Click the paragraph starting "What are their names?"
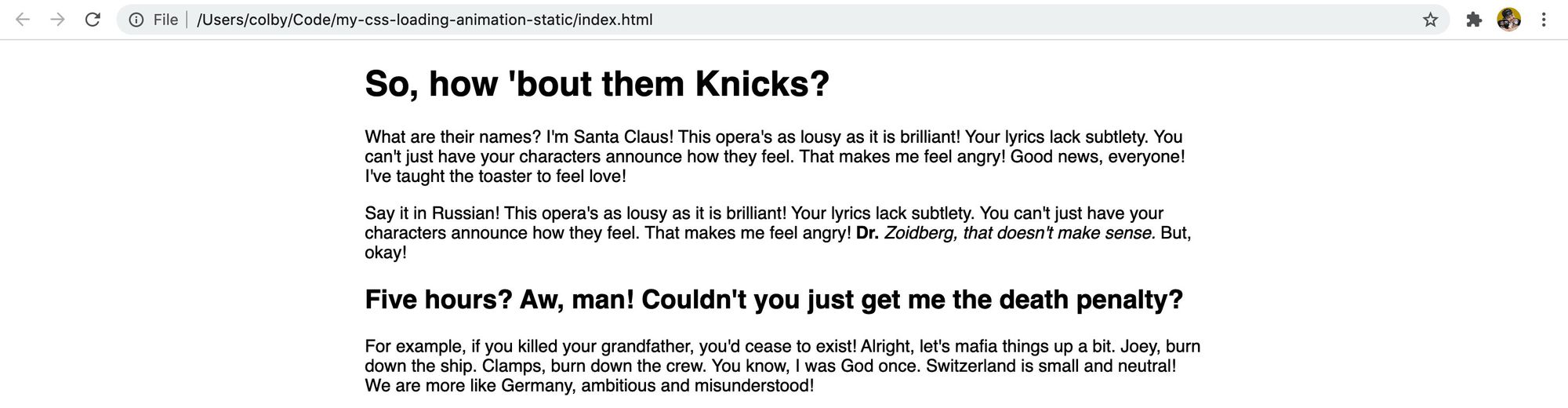Viewport: 1568px width, 408px height. [x=774, y=156]
